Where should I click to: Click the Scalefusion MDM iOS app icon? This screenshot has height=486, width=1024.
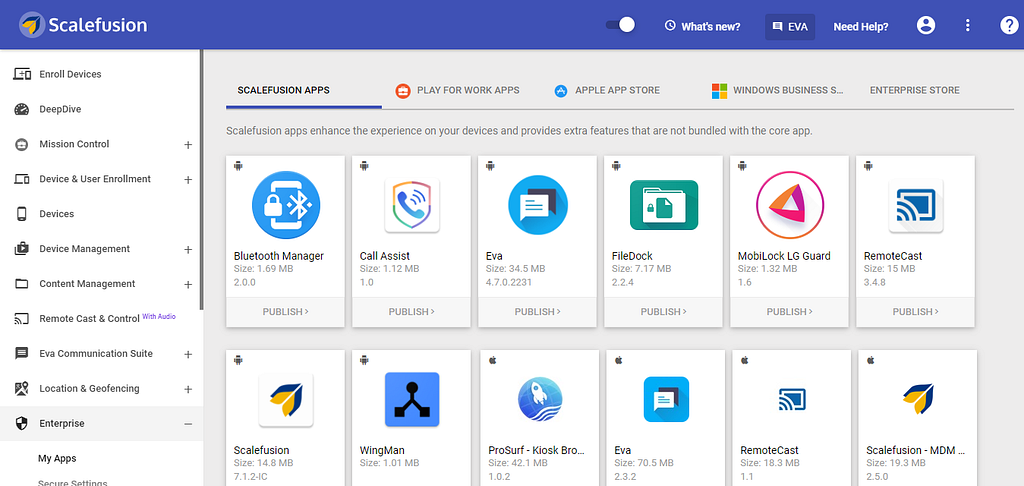point(918,399)
